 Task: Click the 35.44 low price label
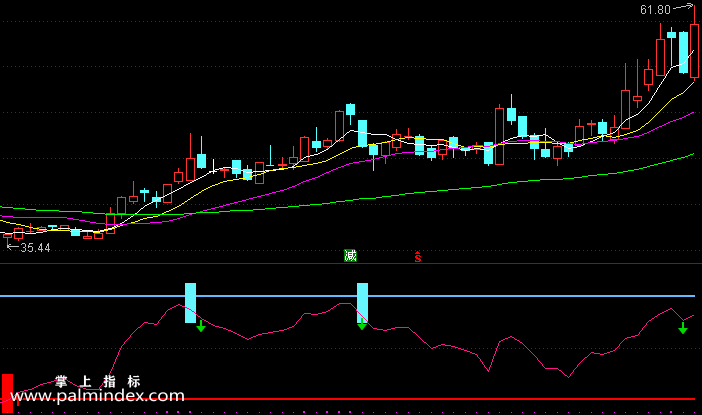tap(35, 248)
